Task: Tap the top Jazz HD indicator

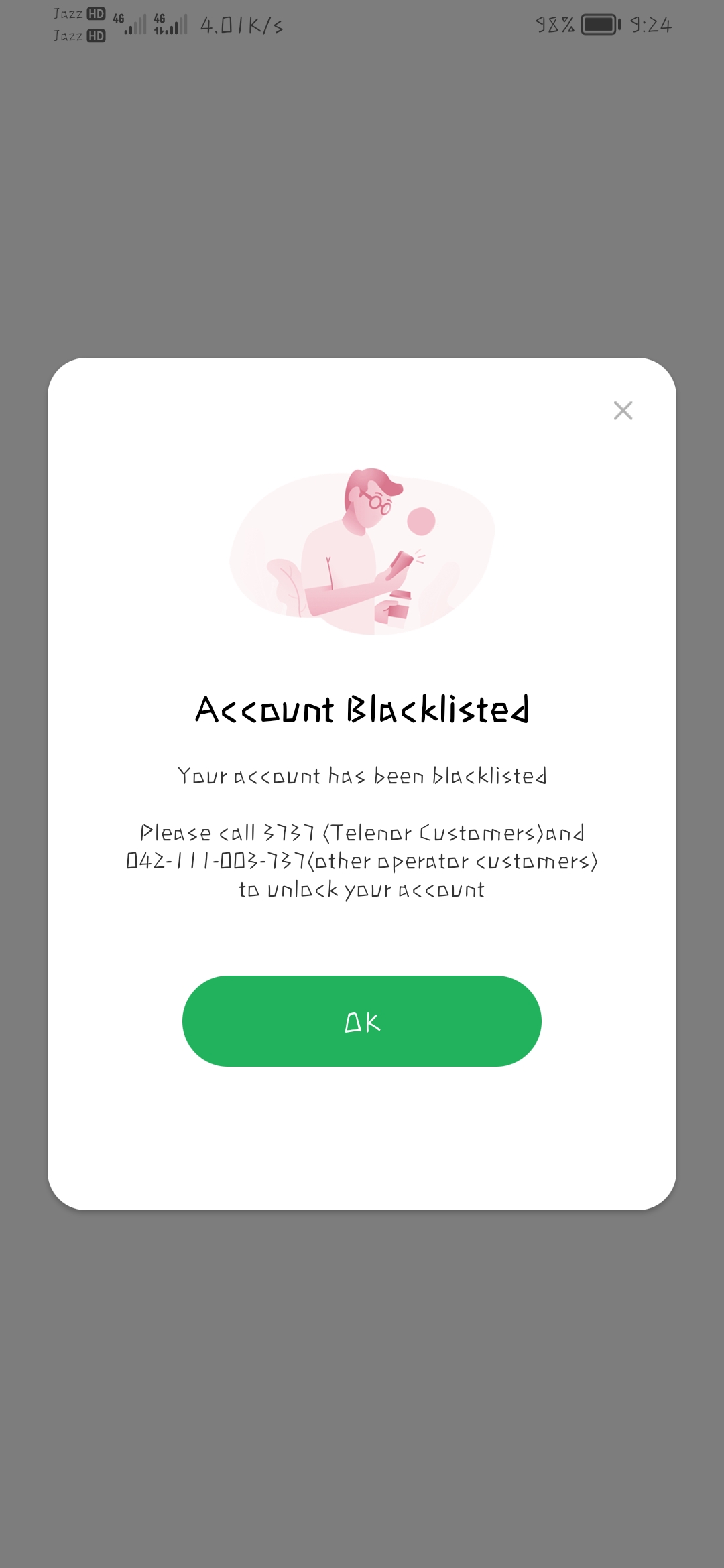Action: point(79,14)
